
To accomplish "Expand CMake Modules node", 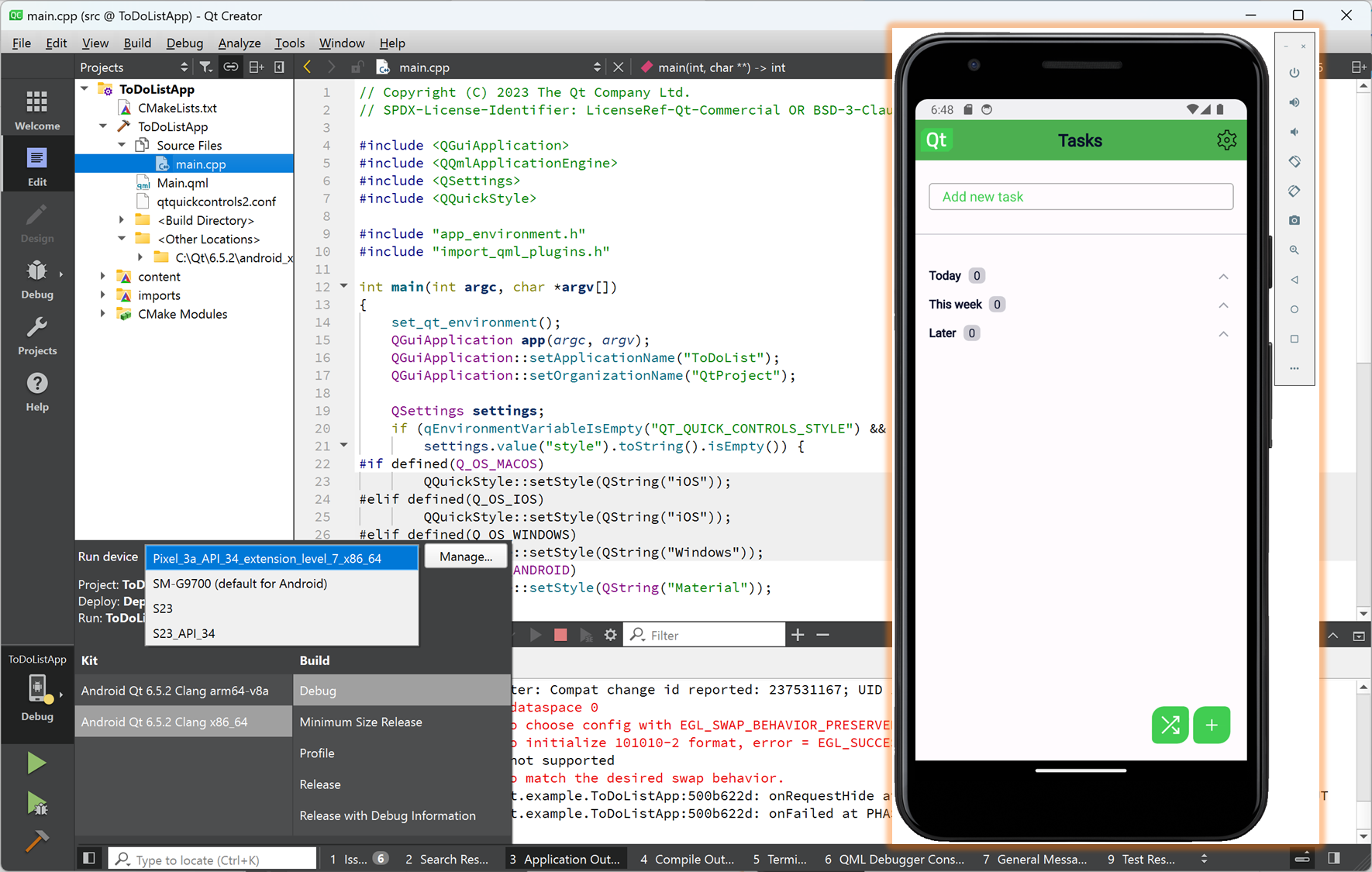I will click(x=103, y=313).
